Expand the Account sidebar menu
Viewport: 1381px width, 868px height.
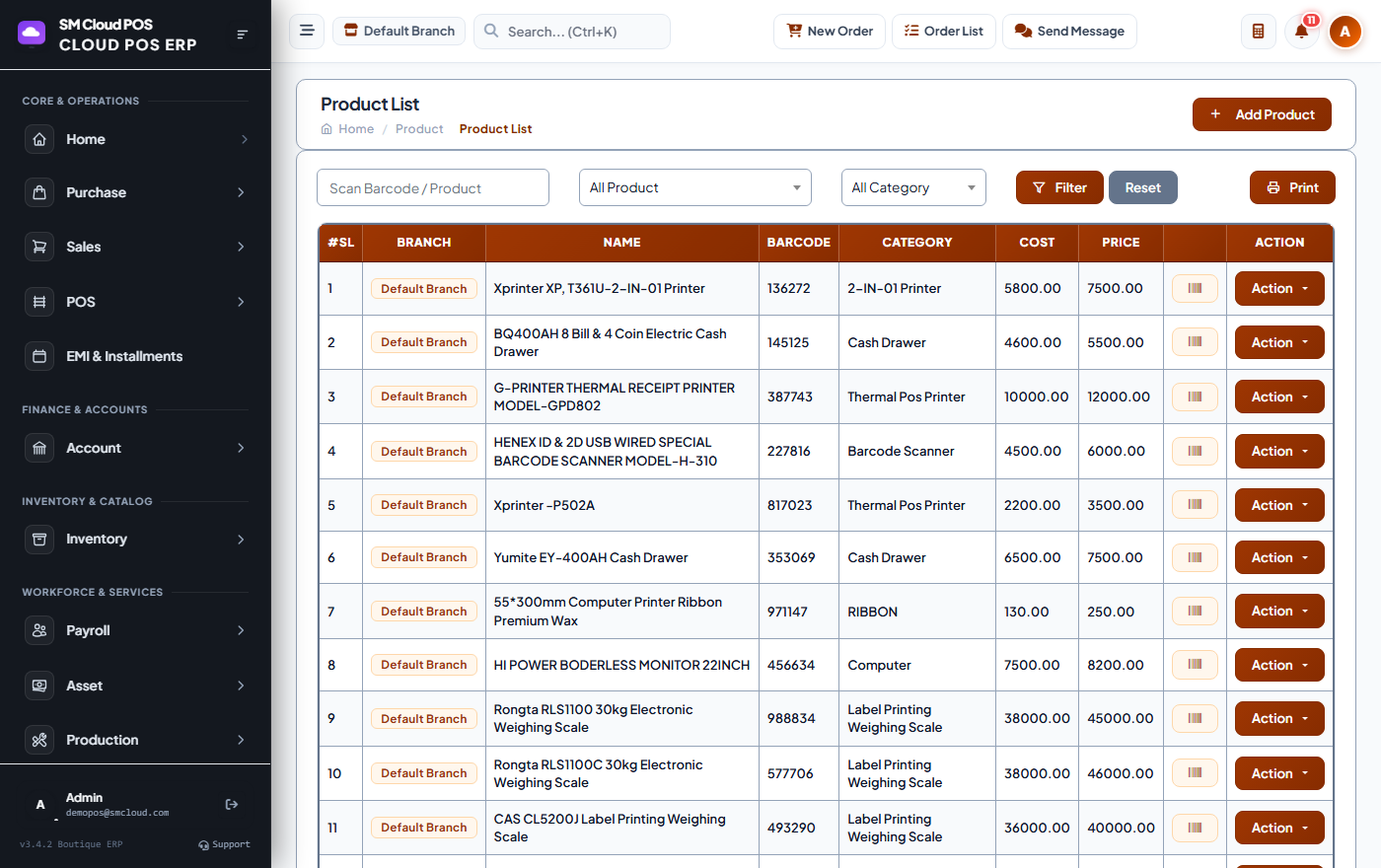(x=135, y=448)
